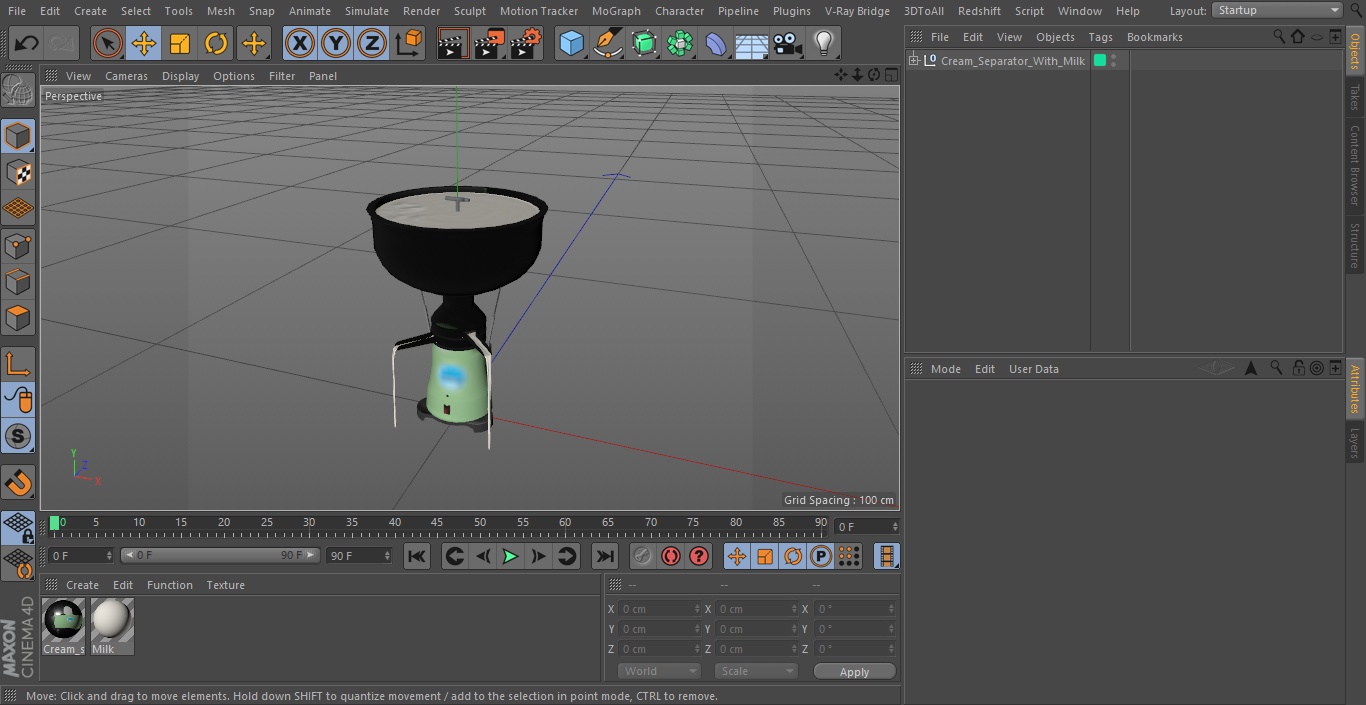Add a deformer object
The width and height of the screenshot is (1366, 705).
(716, 44)
